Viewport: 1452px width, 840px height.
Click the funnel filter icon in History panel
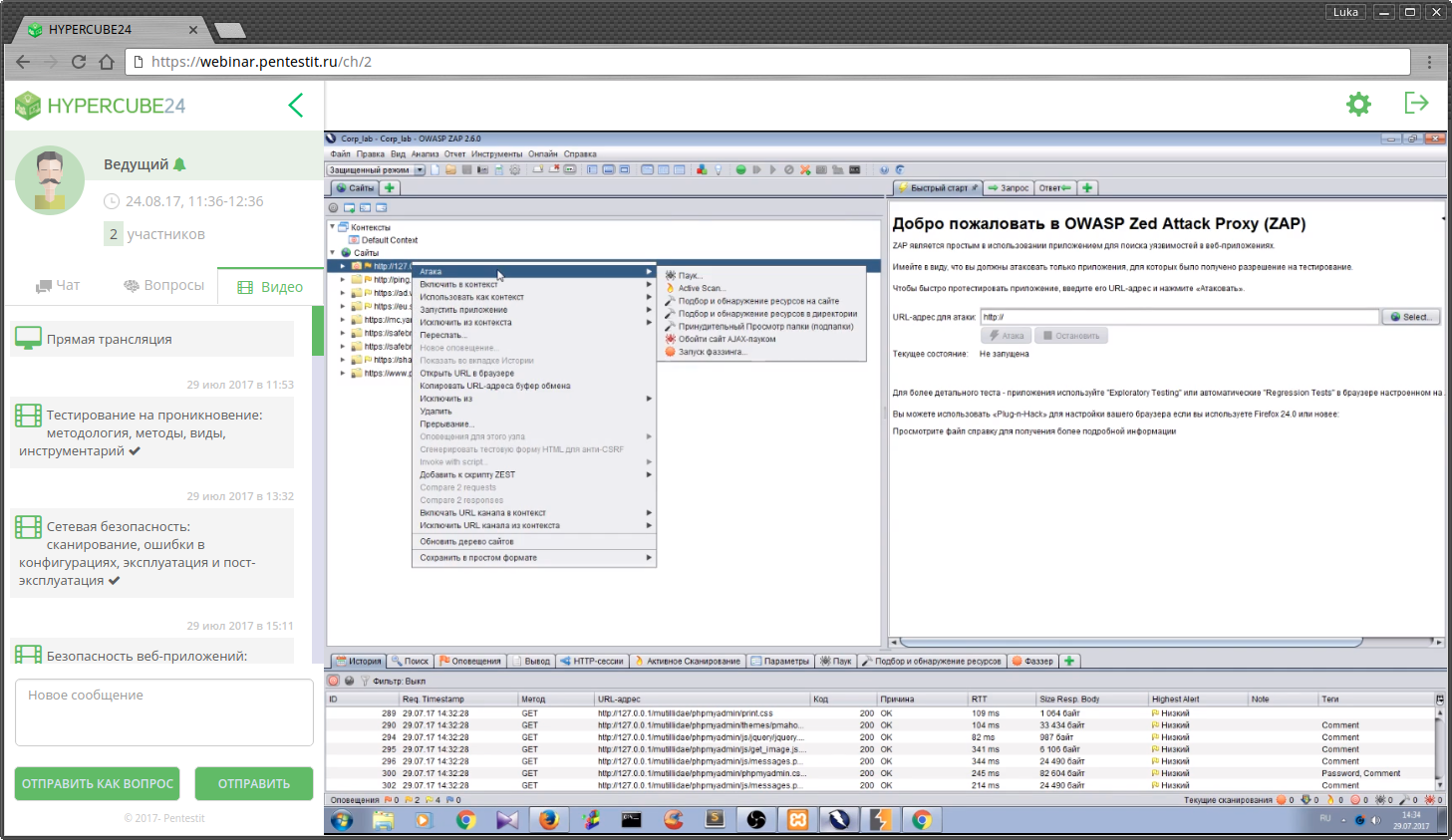coord(365,682)
